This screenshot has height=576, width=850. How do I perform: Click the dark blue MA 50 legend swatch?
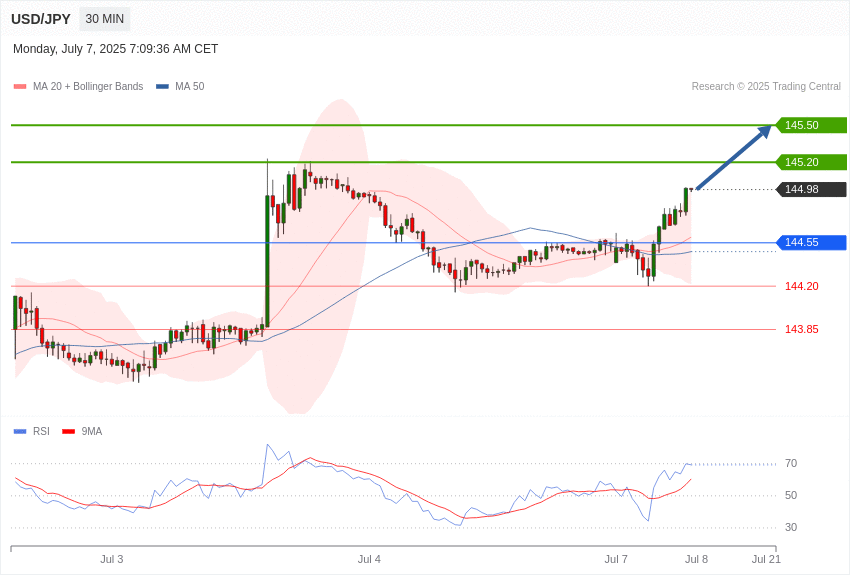[162, 86]
